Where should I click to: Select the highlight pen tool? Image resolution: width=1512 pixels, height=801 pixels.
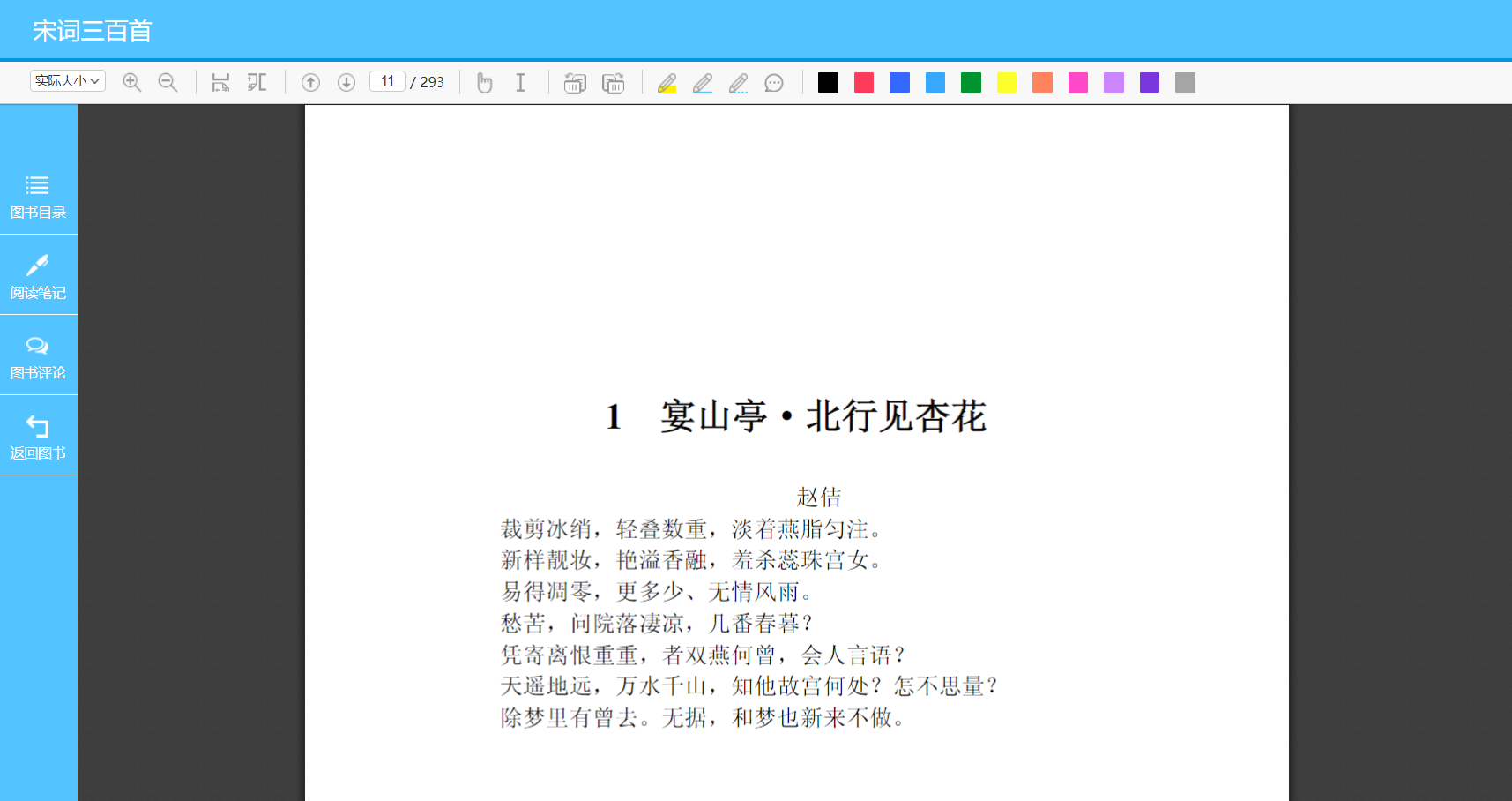click(667, 83)
